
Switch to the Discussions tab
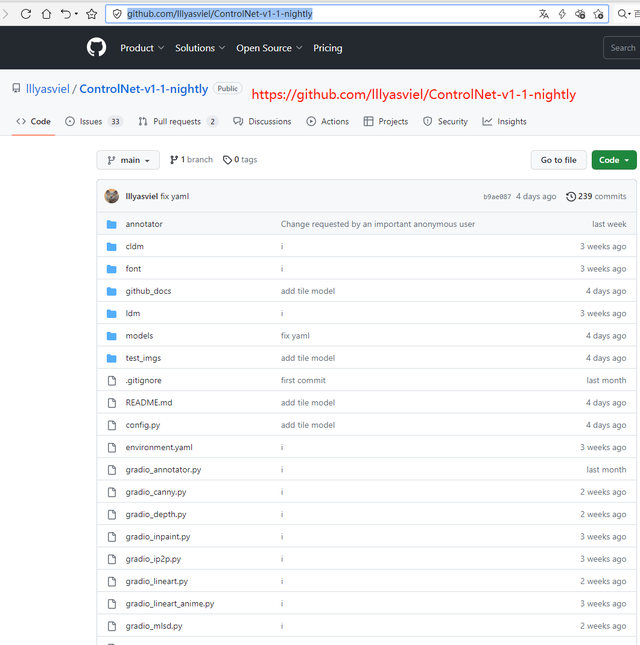point(262,121)
